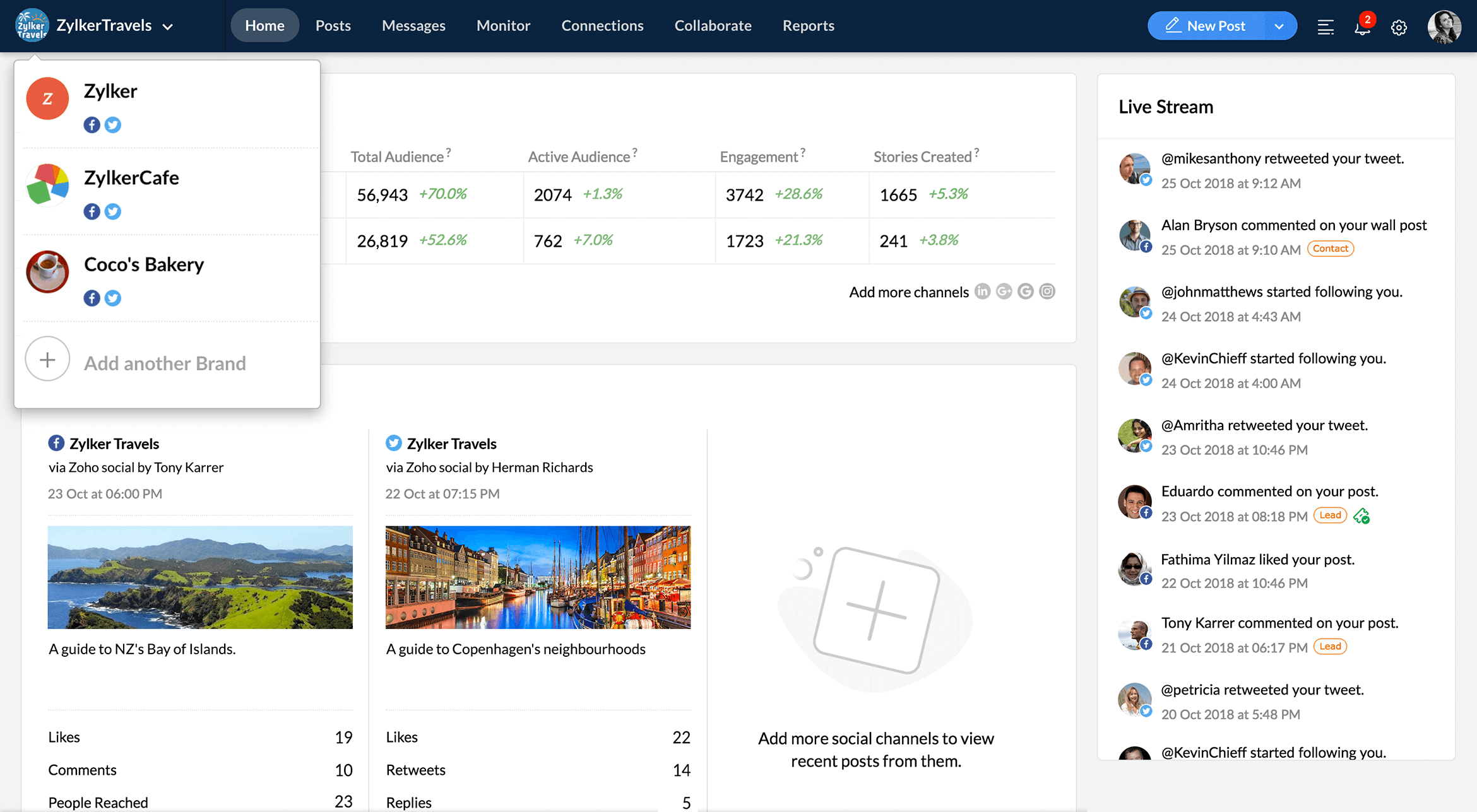
Task: Click the Google+ add channel icon
Action: 1003,291
